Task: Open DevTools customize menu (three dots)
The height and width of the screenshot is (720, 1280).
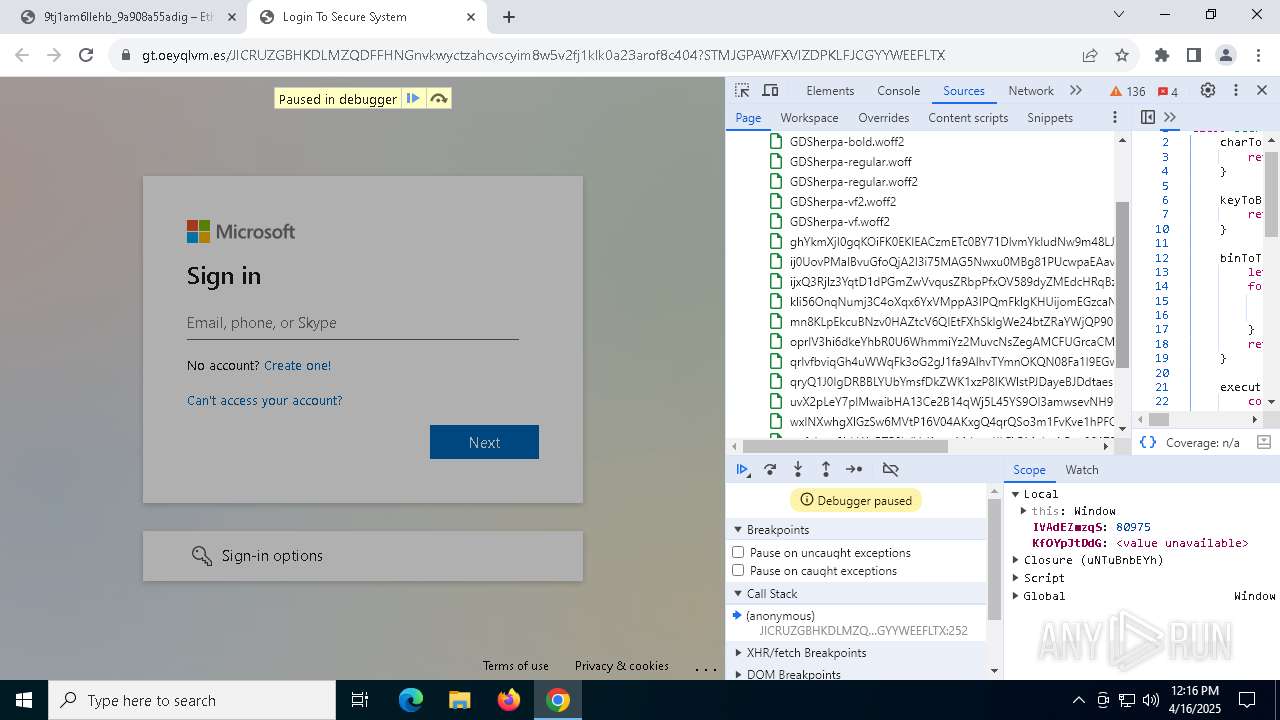Action: click(x=1235, y=90)
